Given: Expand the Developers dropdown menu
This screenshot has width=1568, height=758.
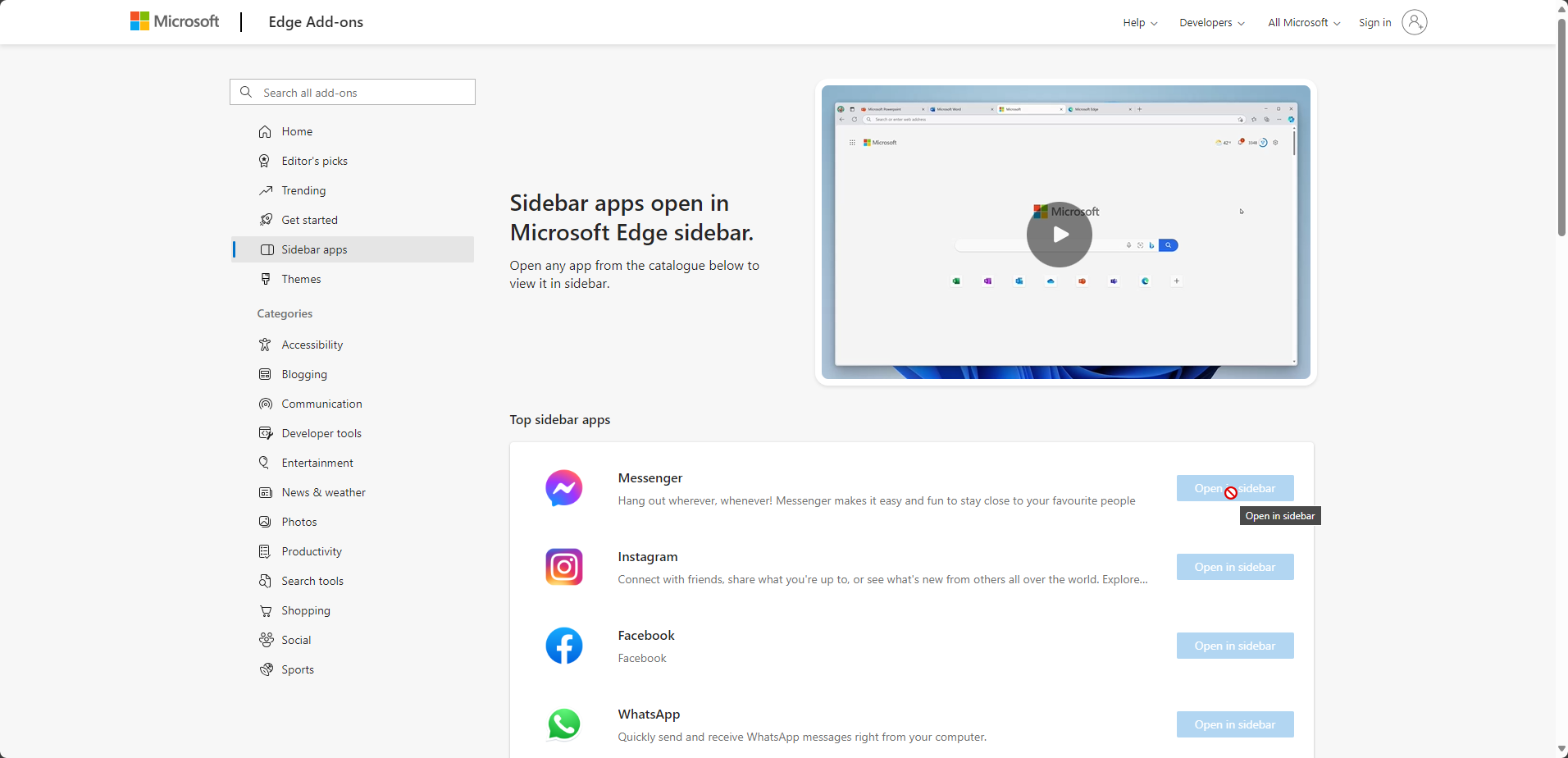Looking at the screenshot, I should click(1211, 22).
